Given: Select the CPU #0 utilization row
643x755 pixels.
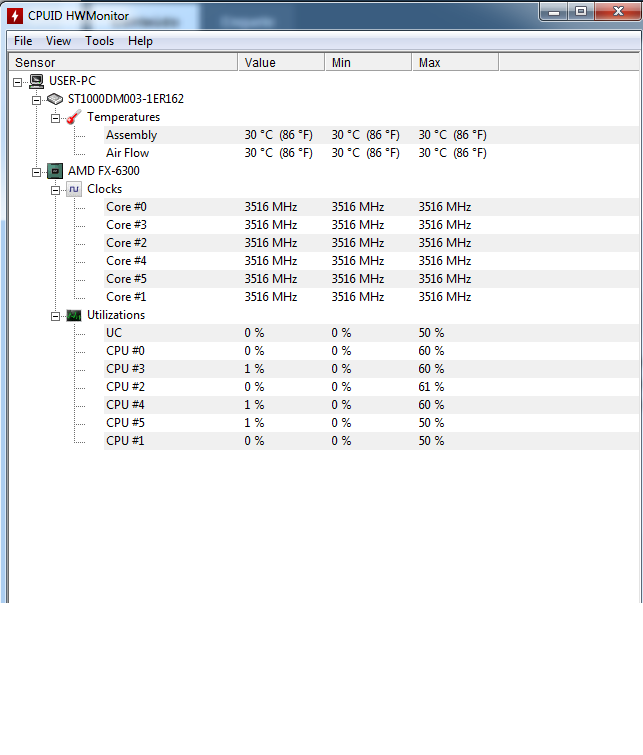Looking at the screenshot, I should [371, 351].
